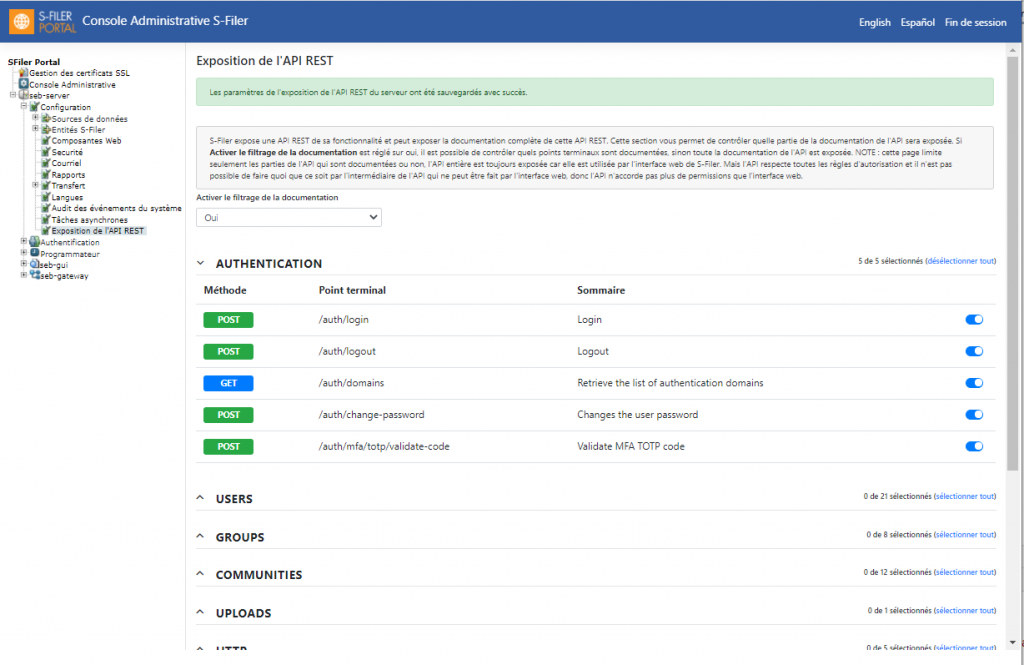1024x665 pixels.
Task: Switch language to Español
Action: click(918, 22)
